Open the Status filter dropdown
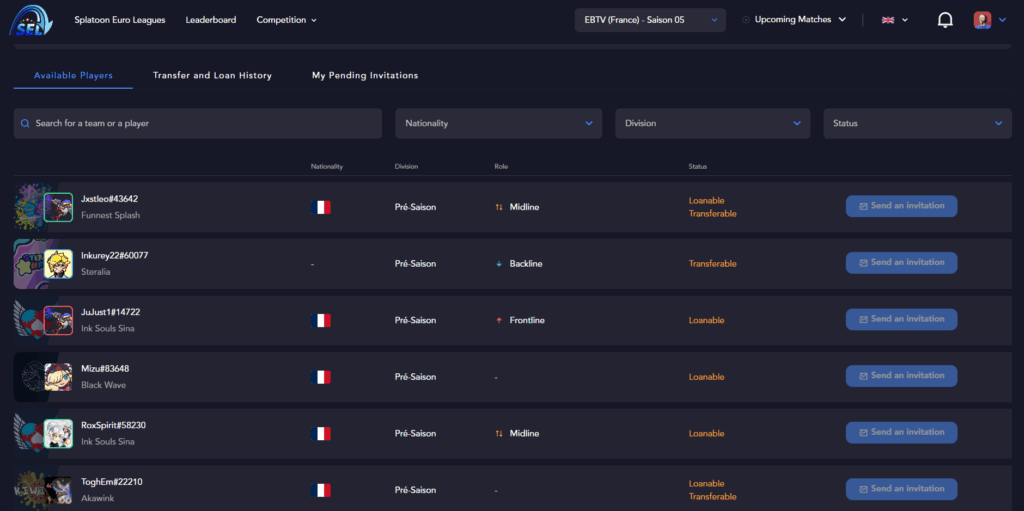1024x511 pixels. pyautogui.click(x=918, y=124)
